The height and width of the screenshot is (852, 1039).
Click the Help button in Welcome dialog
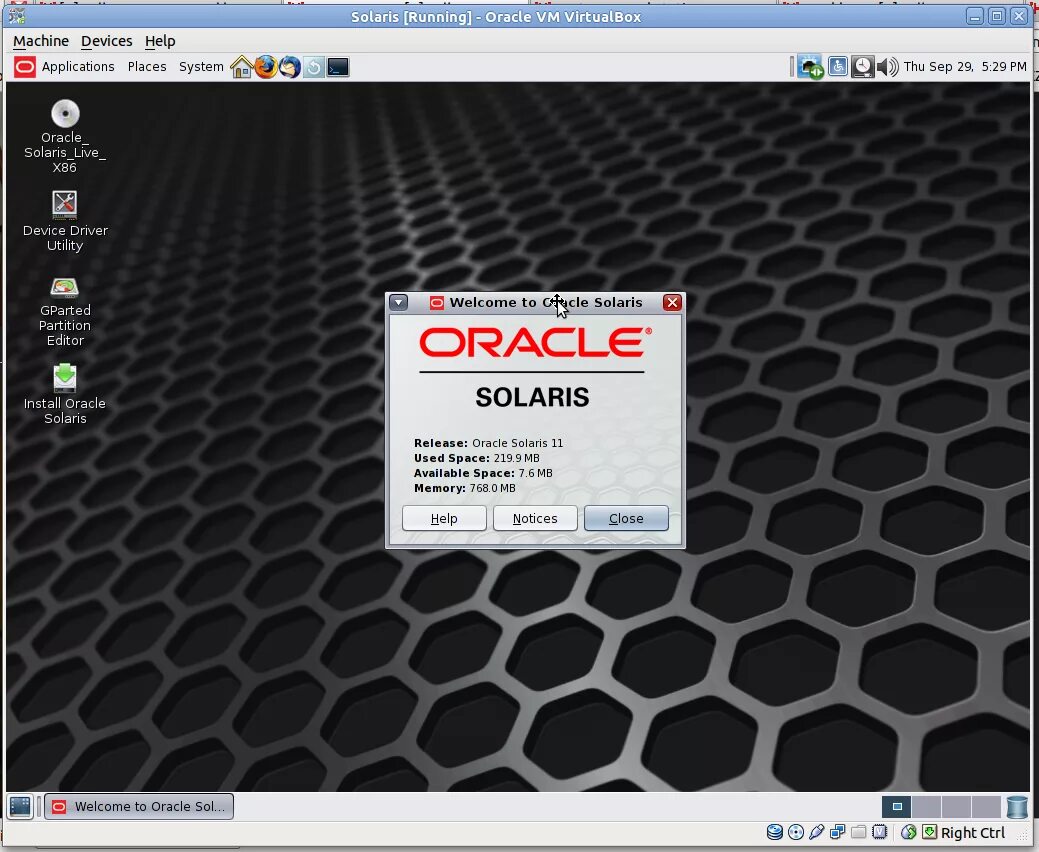[444, 518]
